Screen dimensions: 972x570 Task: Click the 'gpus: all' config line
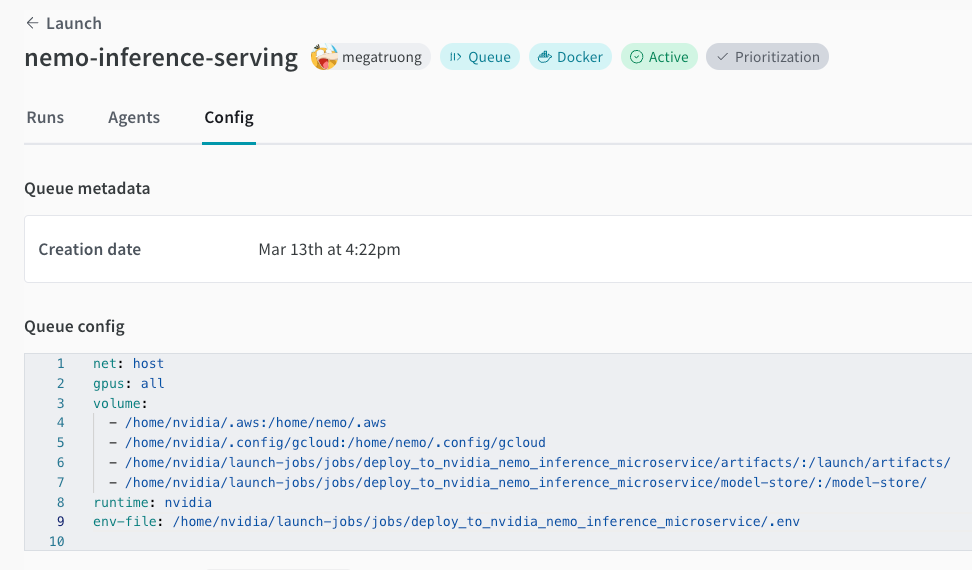128,383
